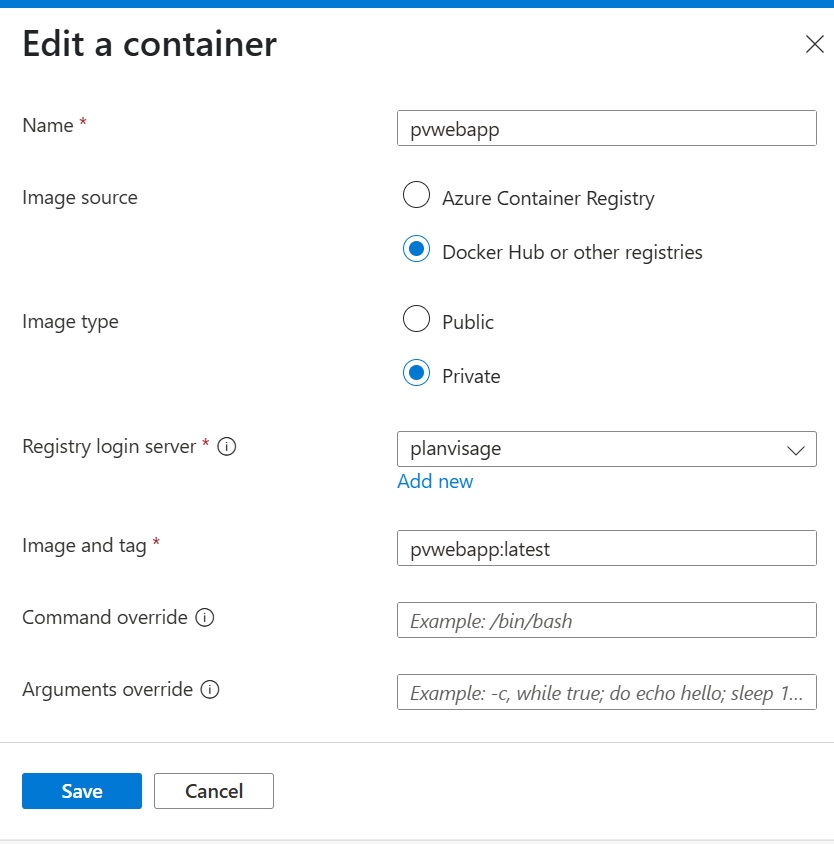Screen dimensions: 834x844
Task: Cancel the container edits
Action: tap(213, 790)
